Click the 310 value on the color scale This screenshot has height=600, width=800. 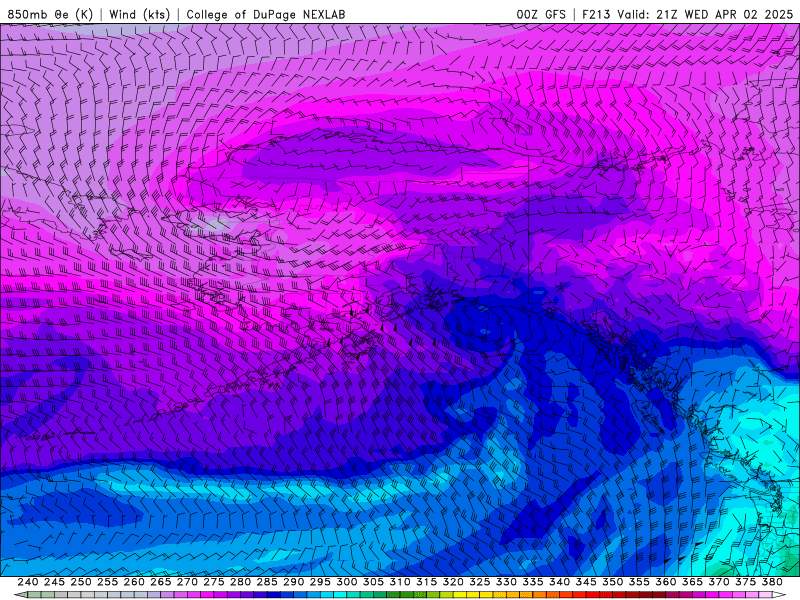tap(400, 582)
